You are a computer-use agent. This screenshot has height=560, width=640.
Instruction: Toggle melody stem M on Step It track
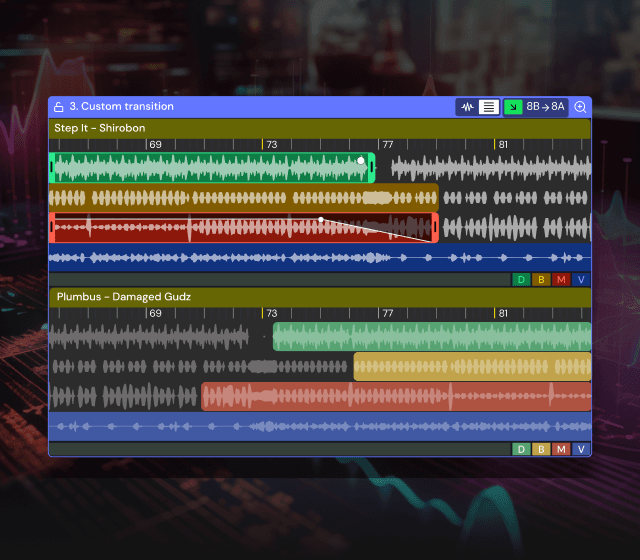[561, 280]
